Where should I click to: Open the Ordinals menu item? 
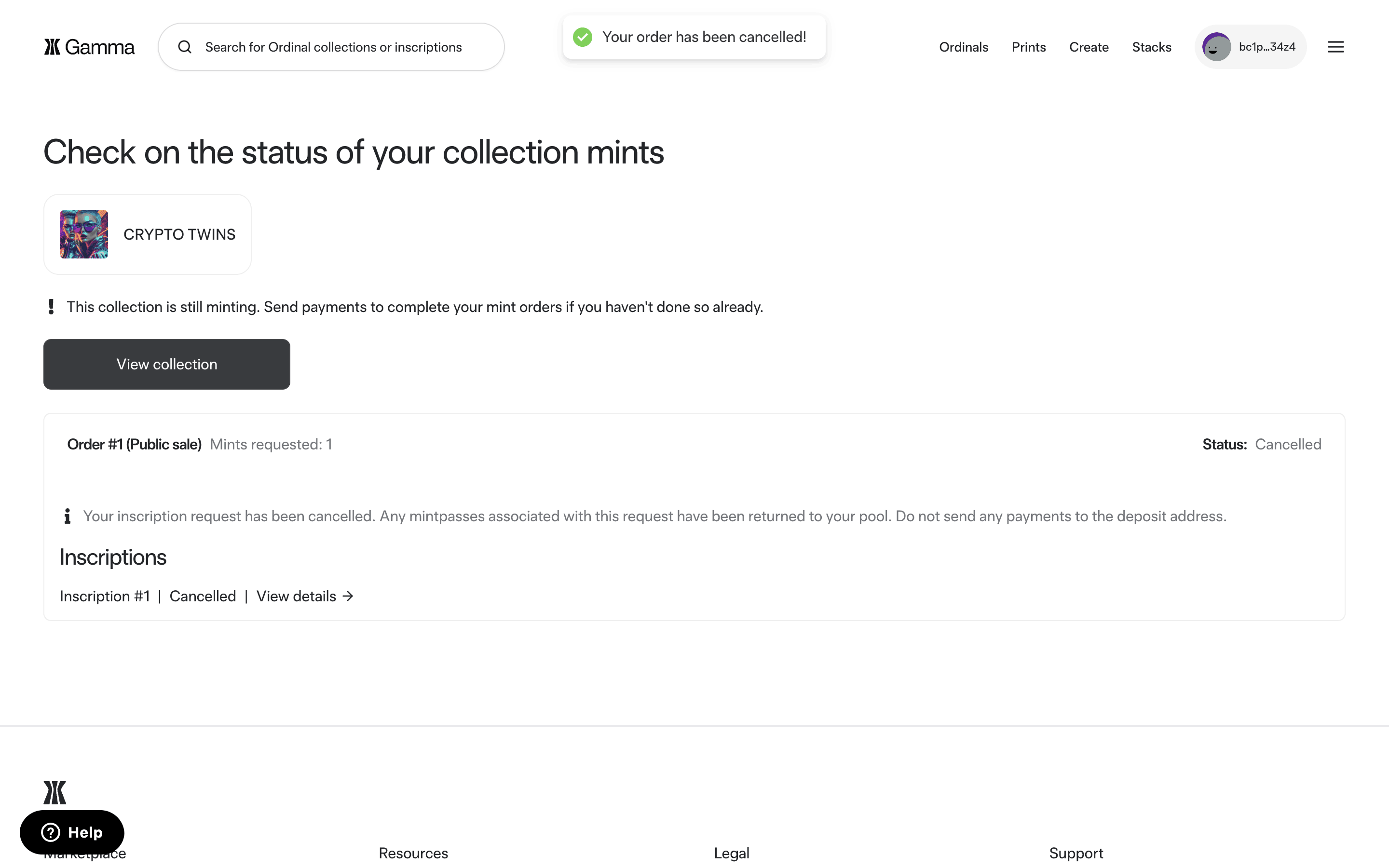(x=963, y=47)
